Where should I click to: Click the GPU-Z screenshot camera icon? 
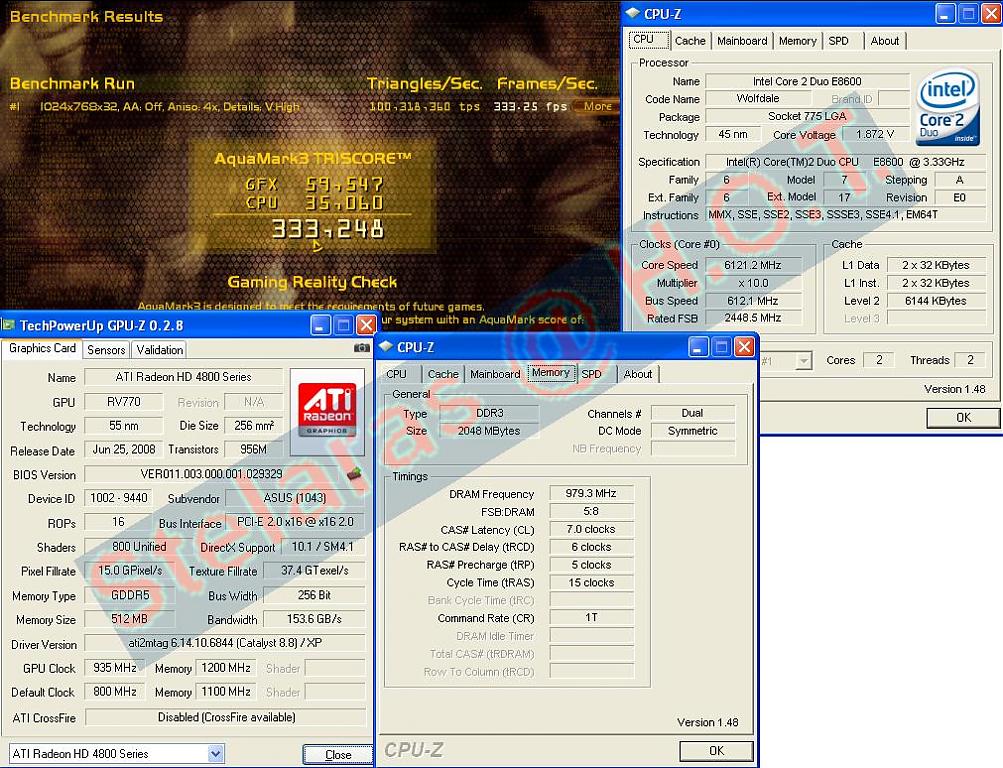[x=361, y=349]
